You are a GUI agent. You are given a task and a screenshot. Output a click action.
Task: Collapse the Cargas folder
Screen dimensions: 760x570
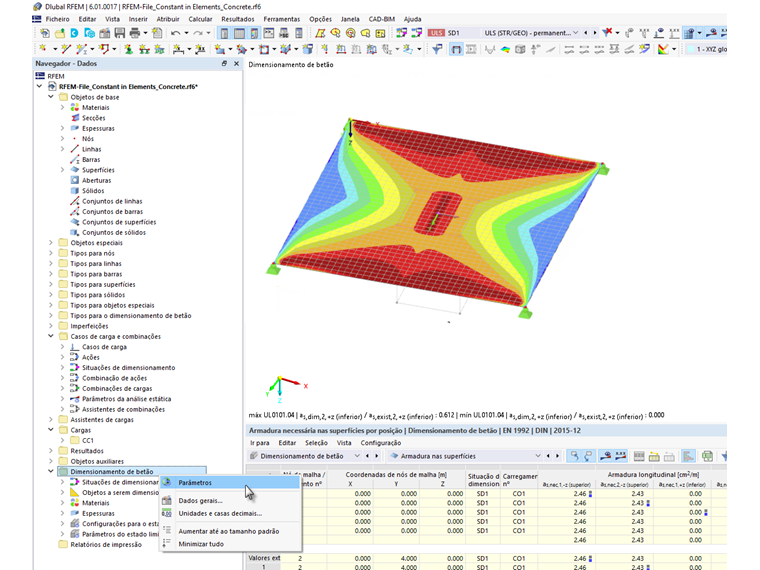pyautogui.click(x=51, y=430)
